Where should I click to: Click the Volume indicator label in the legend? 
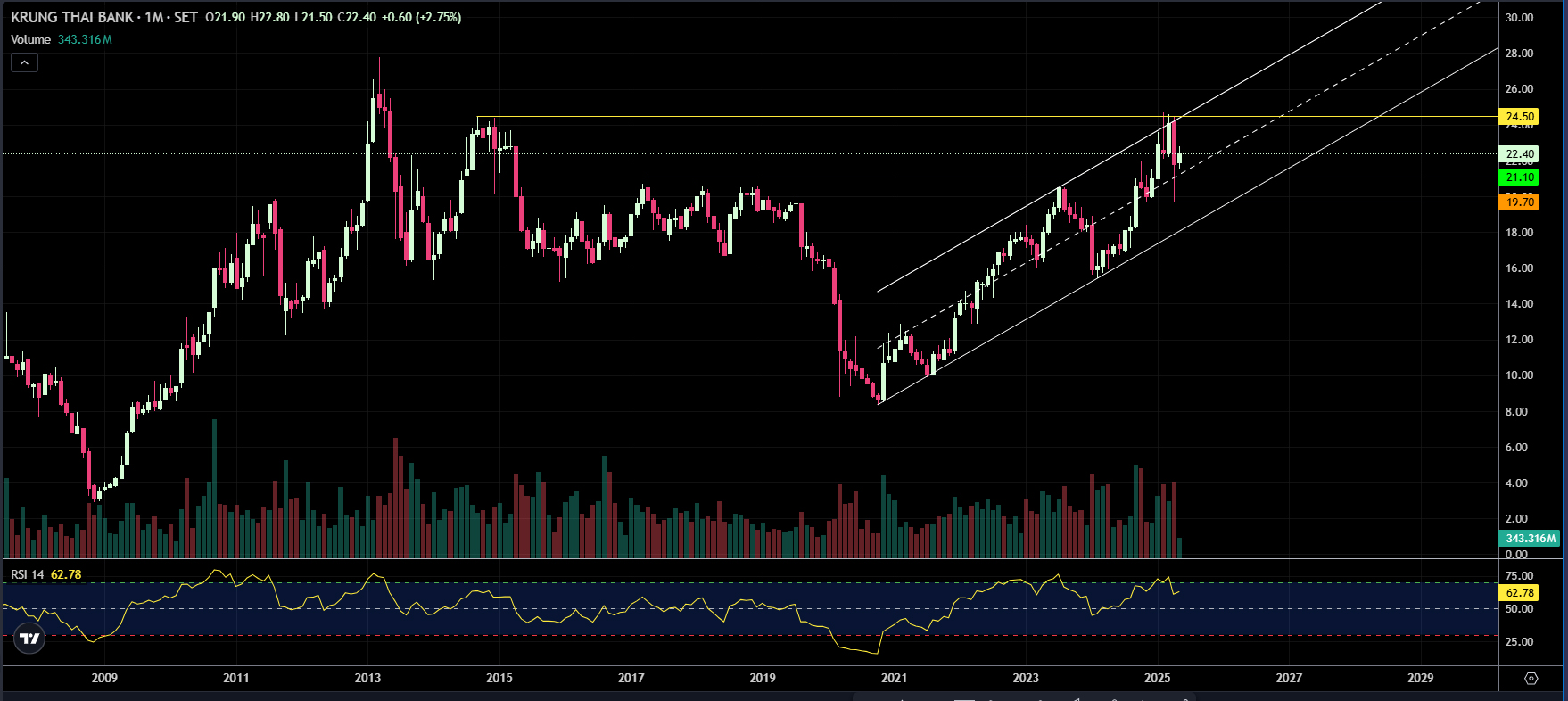click(31, 39)
